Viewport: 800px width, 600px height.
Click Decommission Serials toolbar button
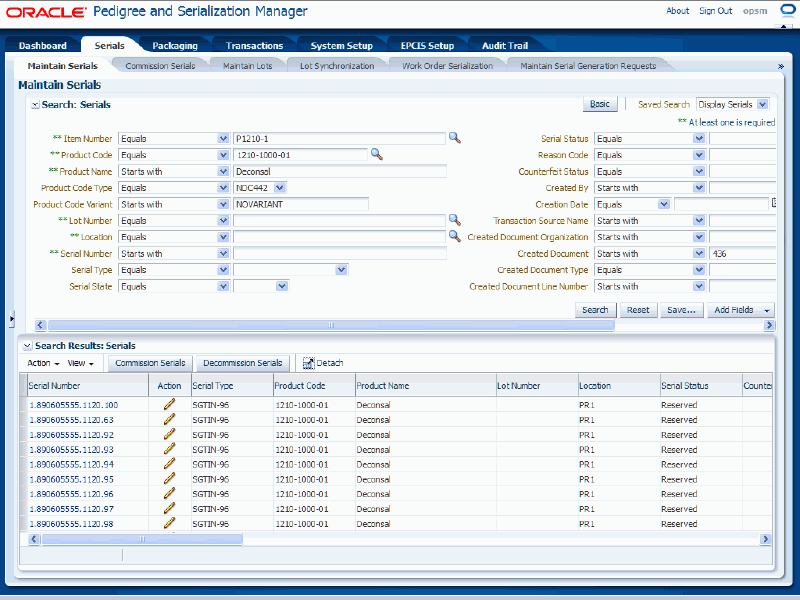(242, 363)
